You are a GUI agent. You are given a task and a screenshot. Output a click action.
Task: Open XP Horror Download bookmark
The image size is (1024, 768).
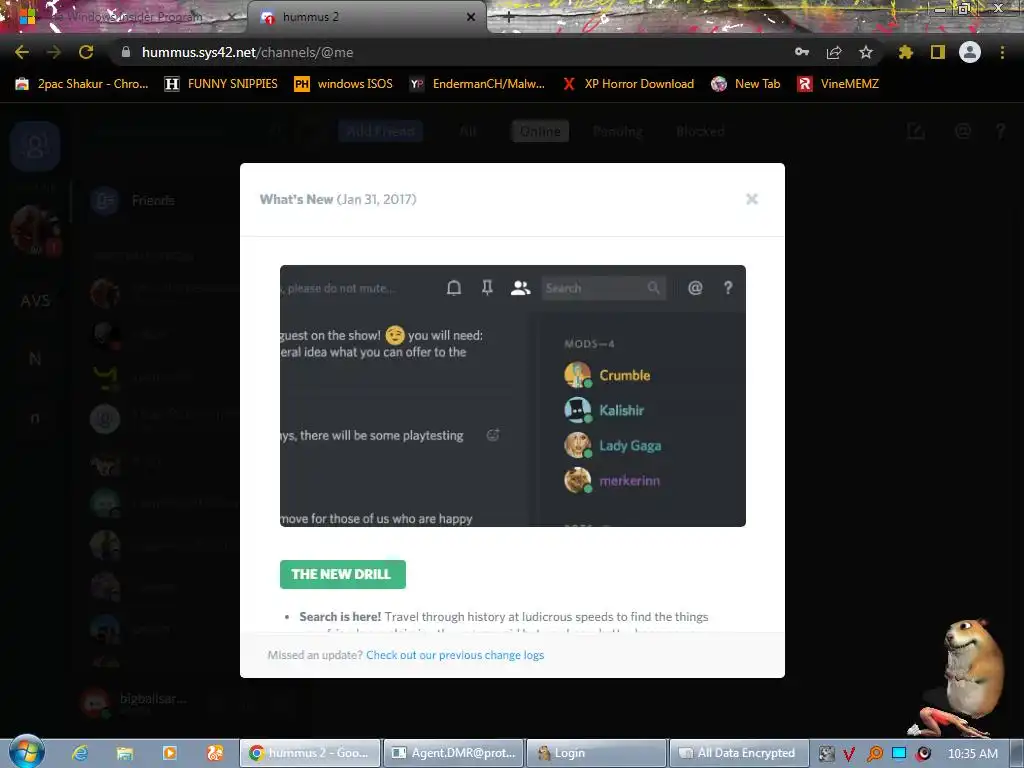(629, 84)
